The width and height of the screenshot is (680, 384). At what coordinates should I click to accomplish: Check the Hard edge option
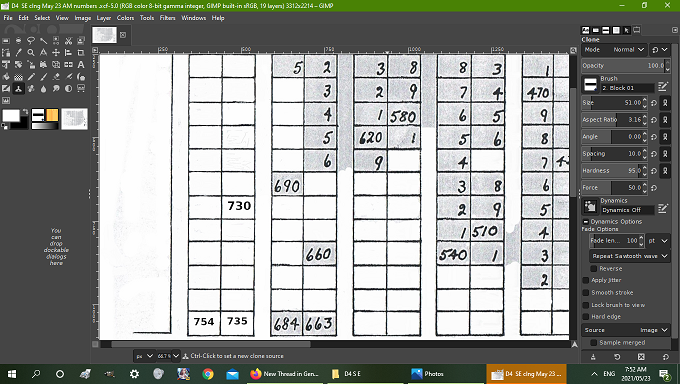pos(586,317)
